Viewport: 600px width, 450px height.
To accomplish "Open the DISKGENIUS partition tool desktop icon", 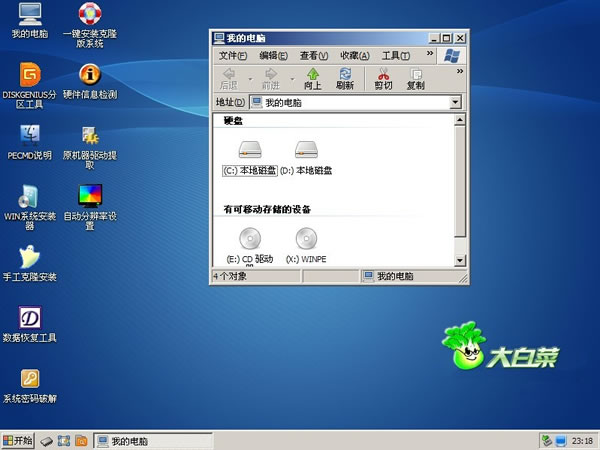I will [x=30, y=75].
